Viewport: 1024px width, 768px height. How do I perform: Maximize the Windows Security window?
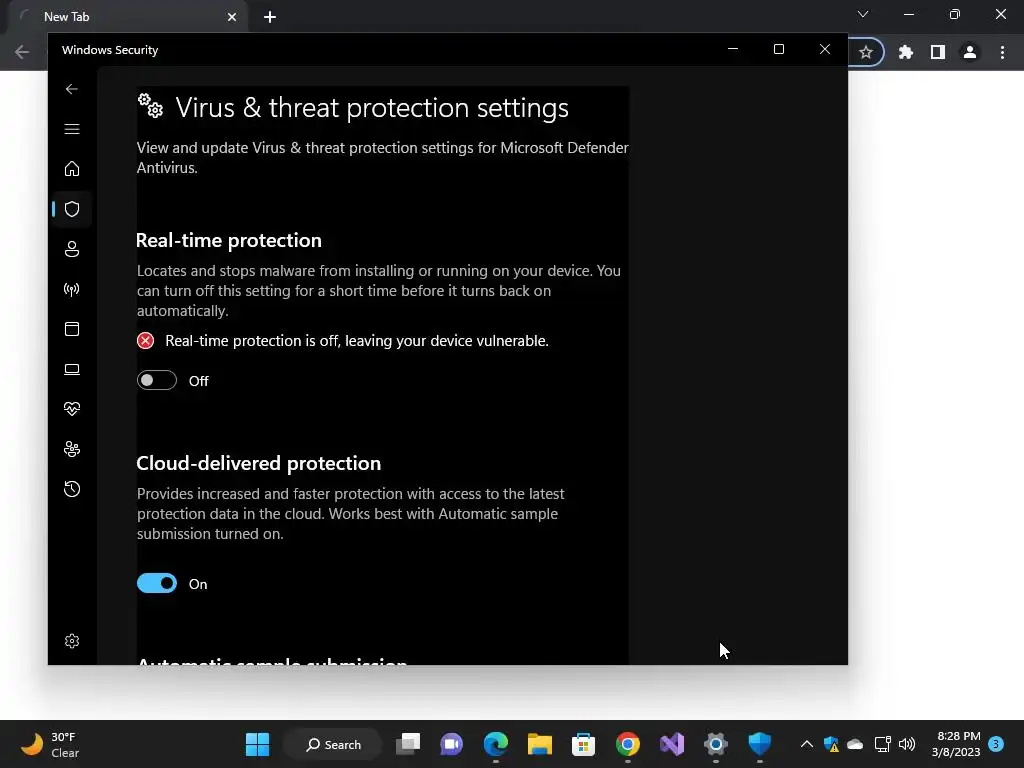click(778, 50)
